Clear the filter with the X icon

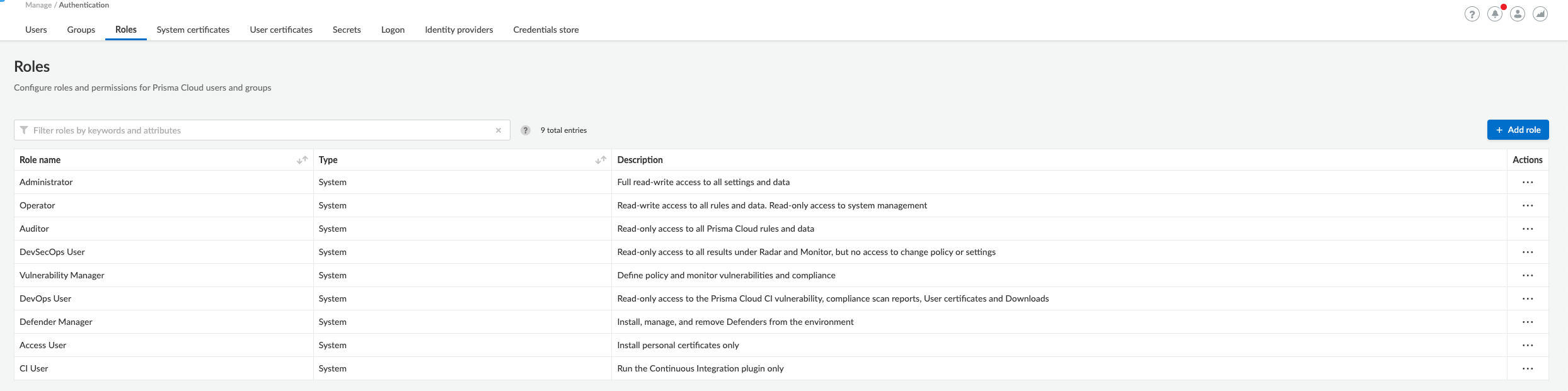click(x=499, y=130)
